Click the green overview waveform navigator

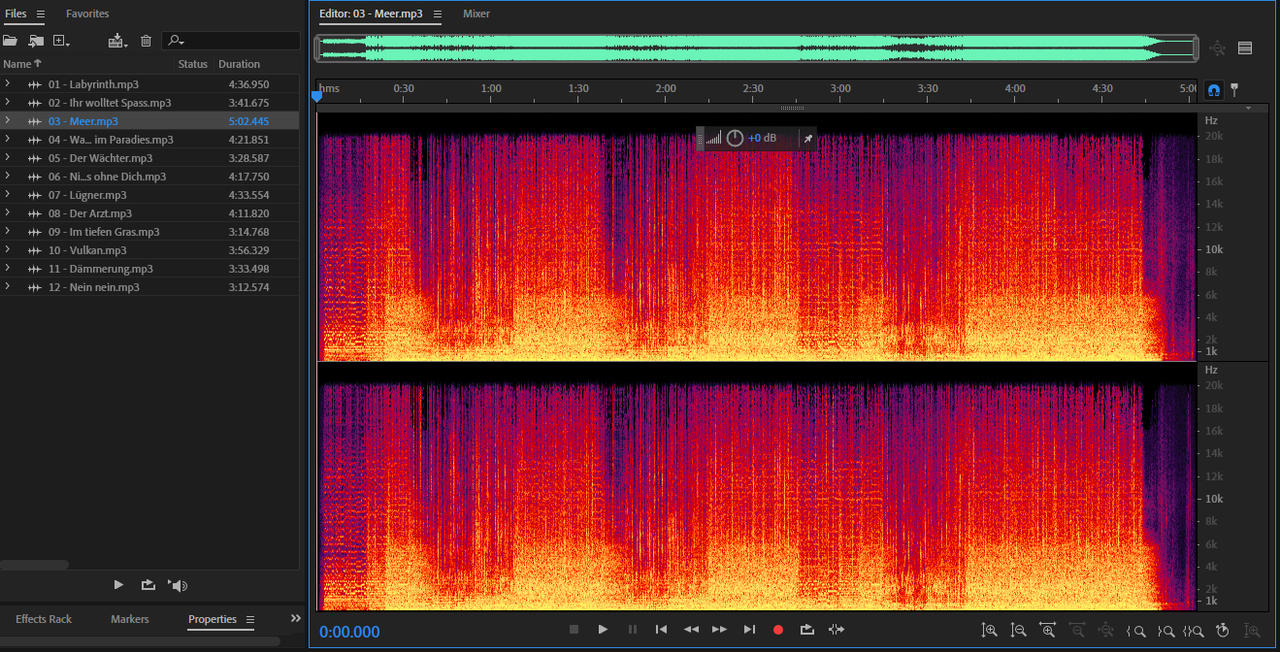(x=757, y=47)
